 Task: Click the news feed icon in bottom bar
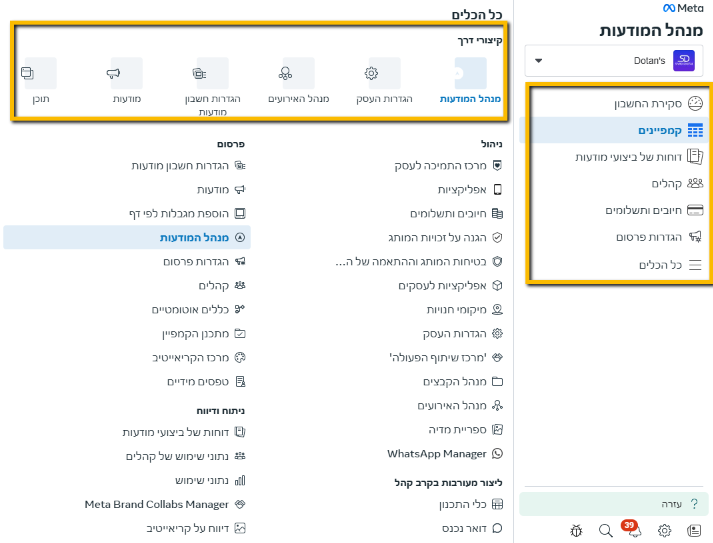pos(694,530)
